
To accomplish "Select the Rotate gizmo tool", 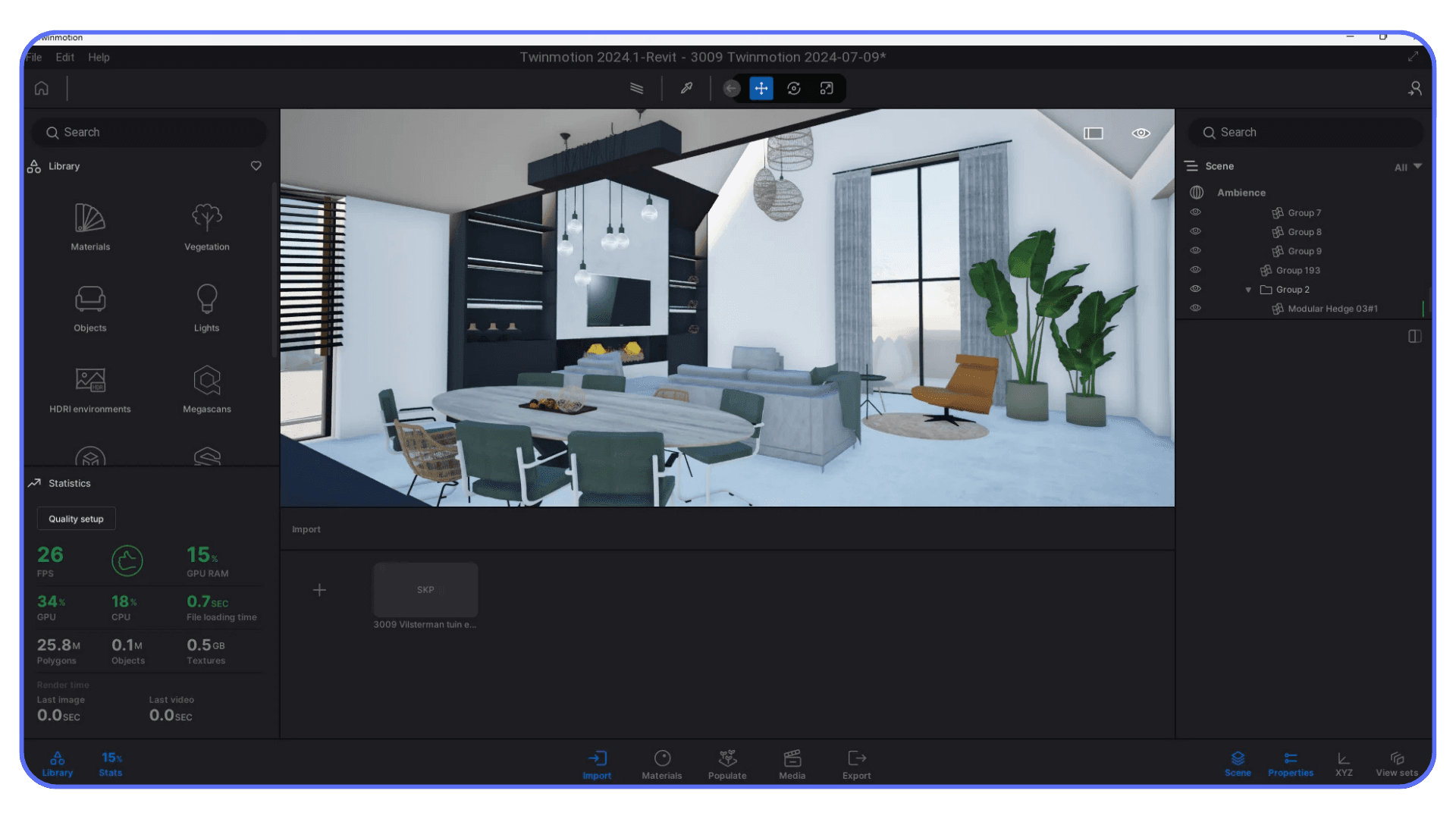I will click(x=793, y=88).
